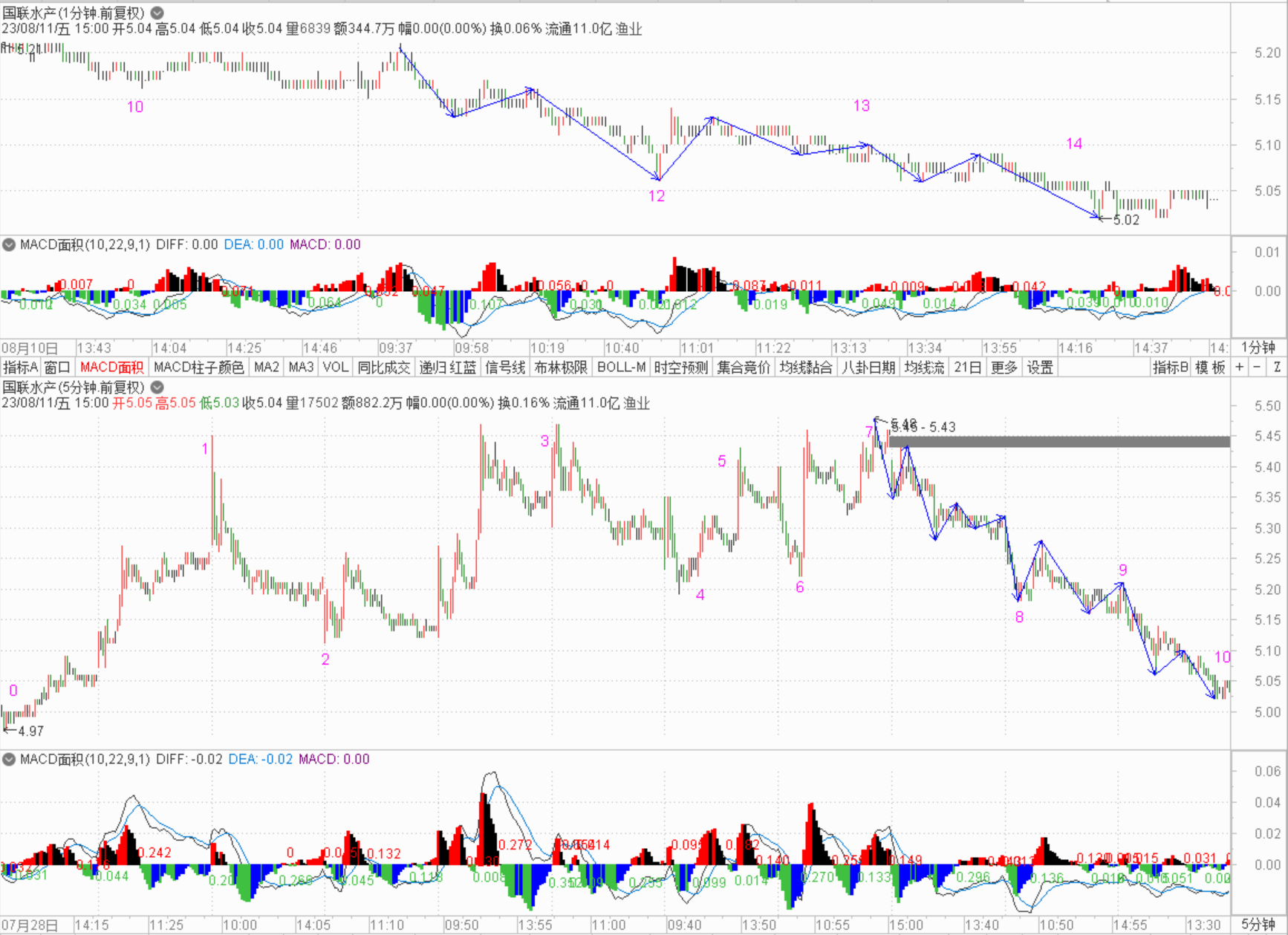Expand bottom MACD面积 indicator settings arrow

pyautogui.click(x=9, y=759)
